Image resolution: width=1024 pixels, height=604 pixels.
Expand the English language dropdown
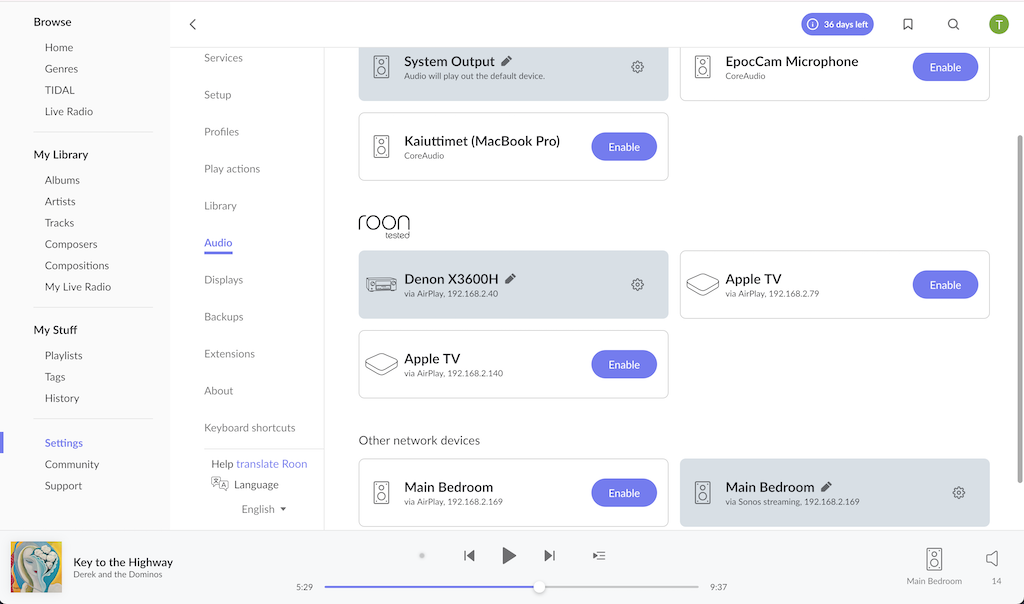click(264, 509)
